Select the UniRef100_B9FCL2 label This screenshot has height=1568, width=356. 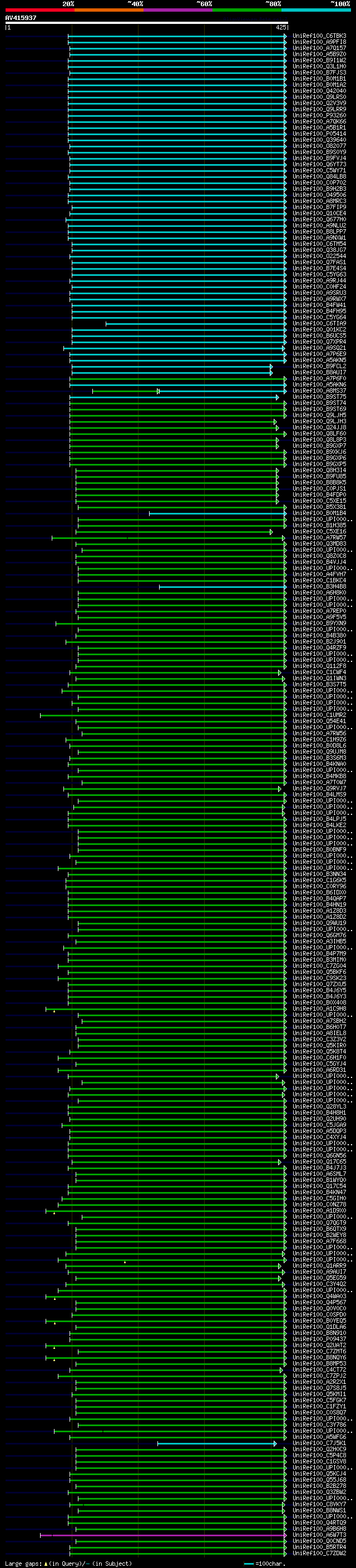pos(319,367)
